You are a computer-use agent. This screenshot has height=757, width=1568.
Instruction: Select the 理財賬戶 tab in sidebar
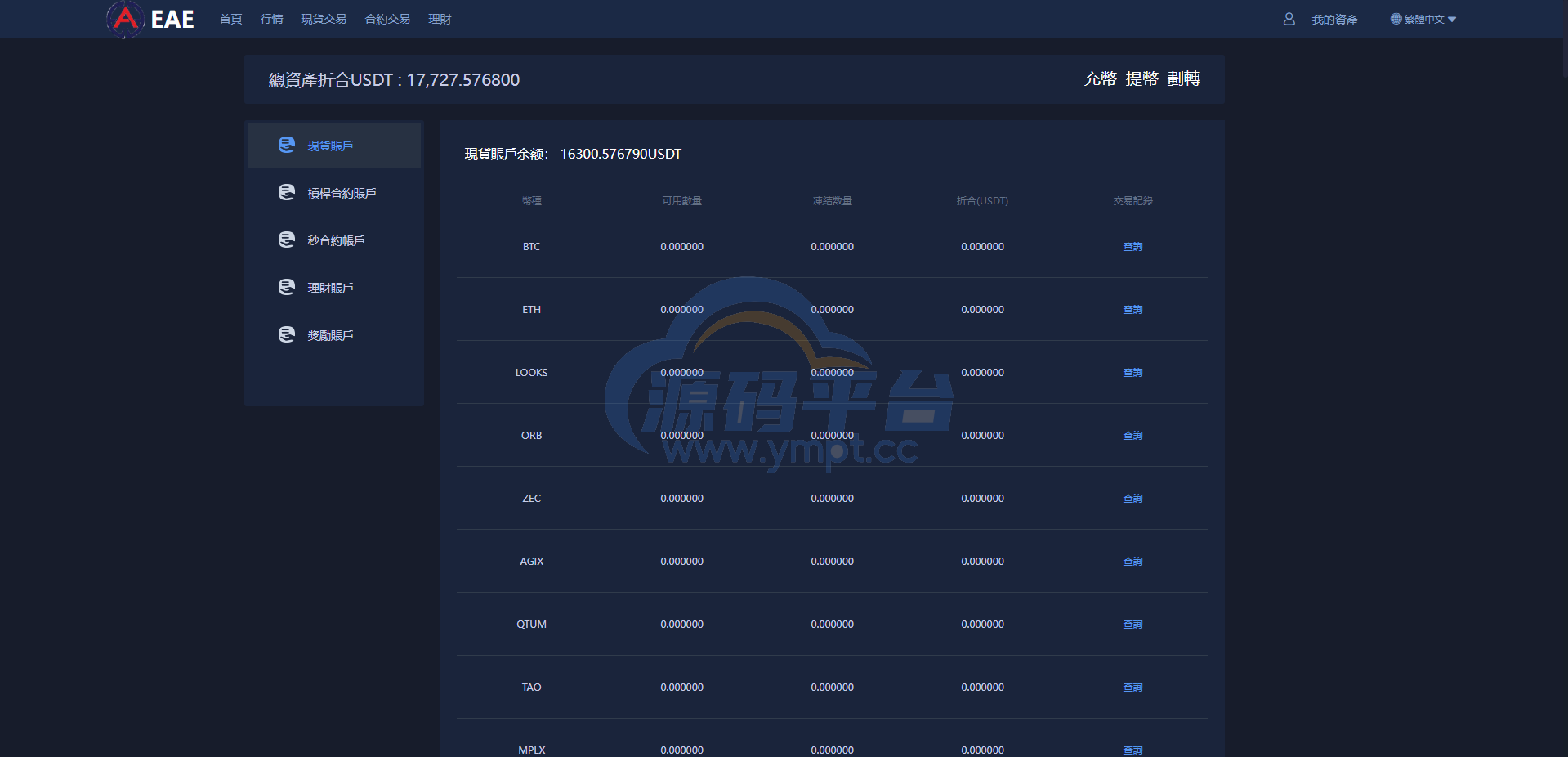point(334,288)
